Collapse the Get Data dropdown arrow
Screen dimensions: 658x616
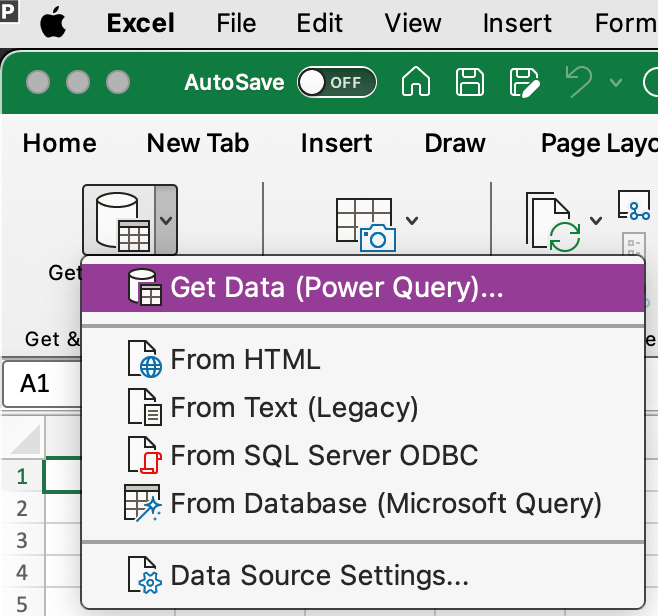(166, 220)
